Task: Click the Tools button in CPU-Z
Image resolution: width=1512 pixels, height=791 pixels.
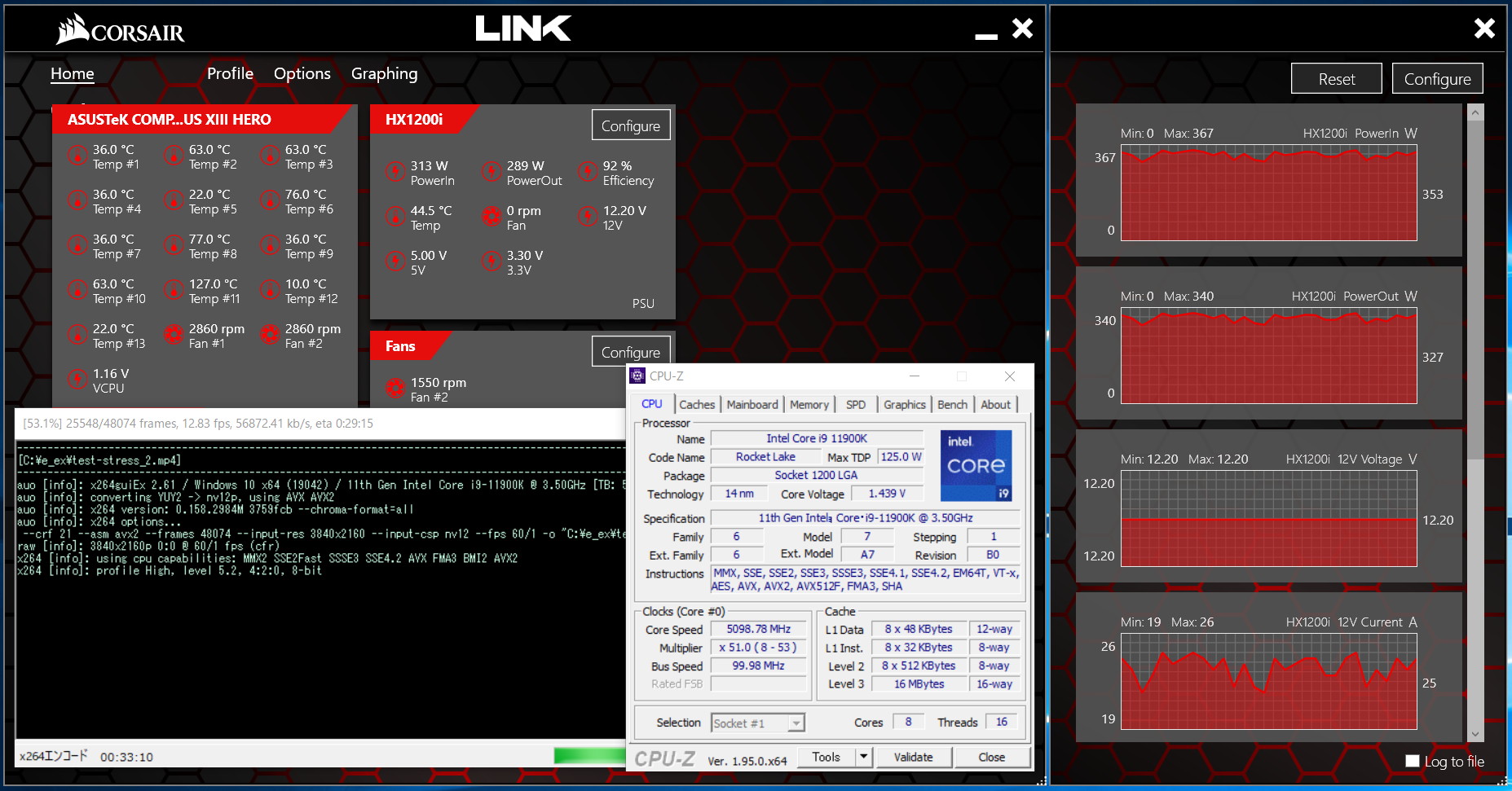Action: [x=826, y=757]
